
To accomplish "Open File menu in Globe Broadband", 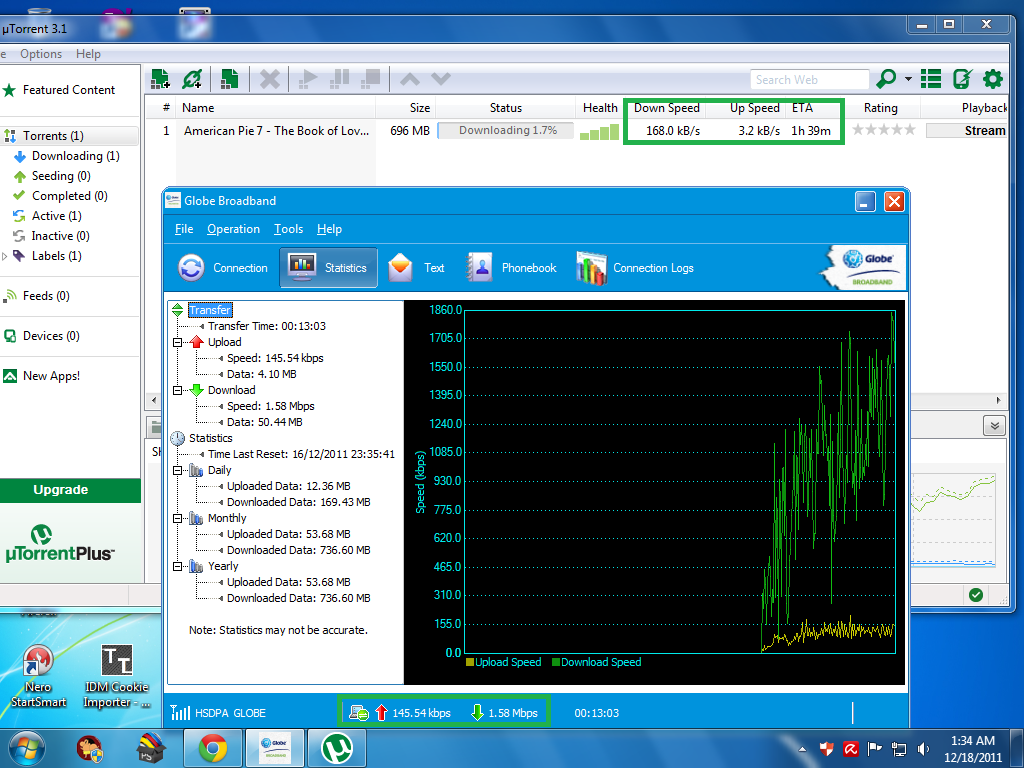I will pyautogui.click(x=184, y=229).
